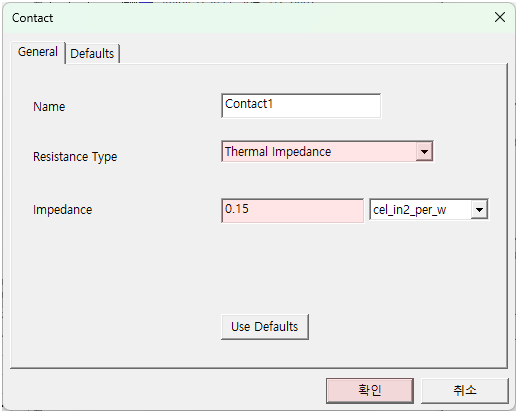Click the Thermal Impedance combo box text
Viewport: 518px width, 413px height.
[278, 152]
